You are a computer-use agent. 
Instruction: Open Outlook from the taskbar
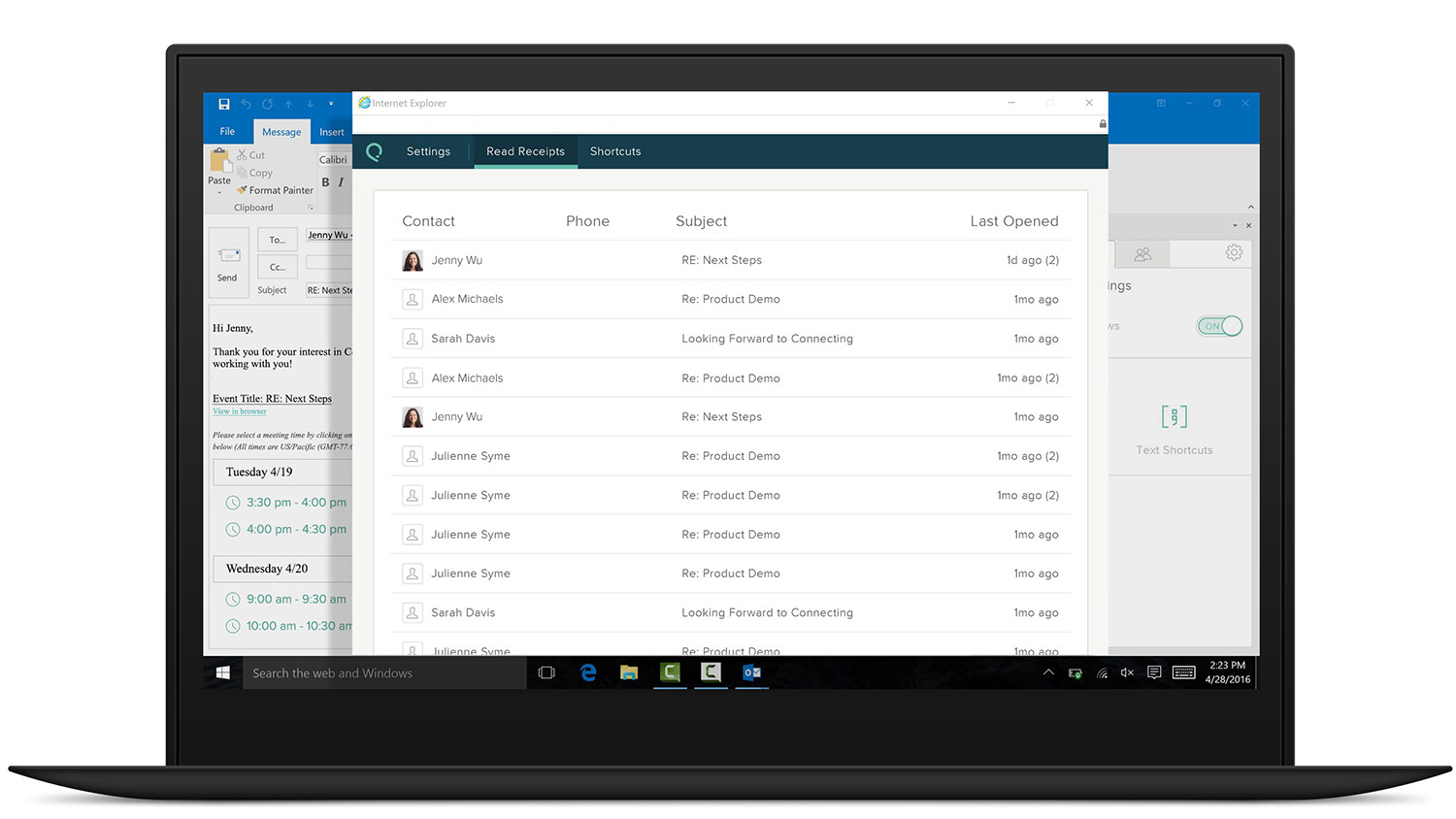(x=751, y=672)
